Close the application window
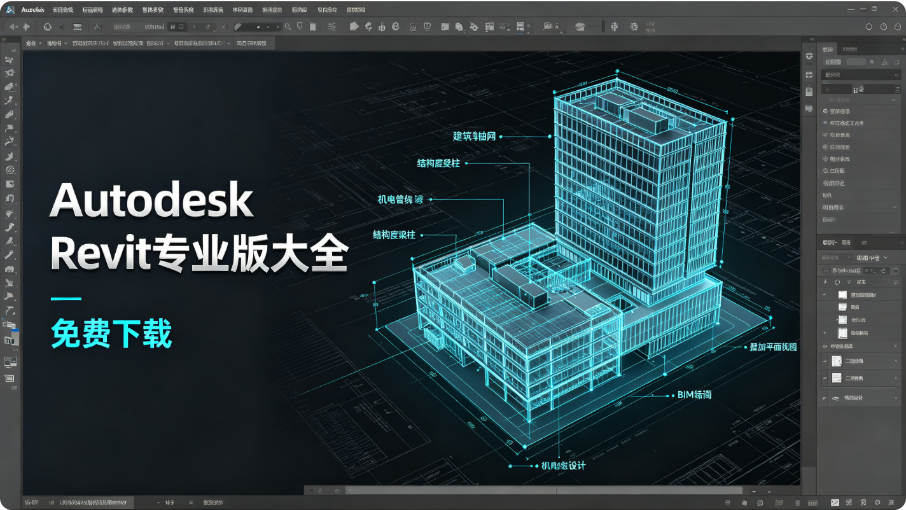The width and height of the screenshot is (906, 510). (896, 9)
